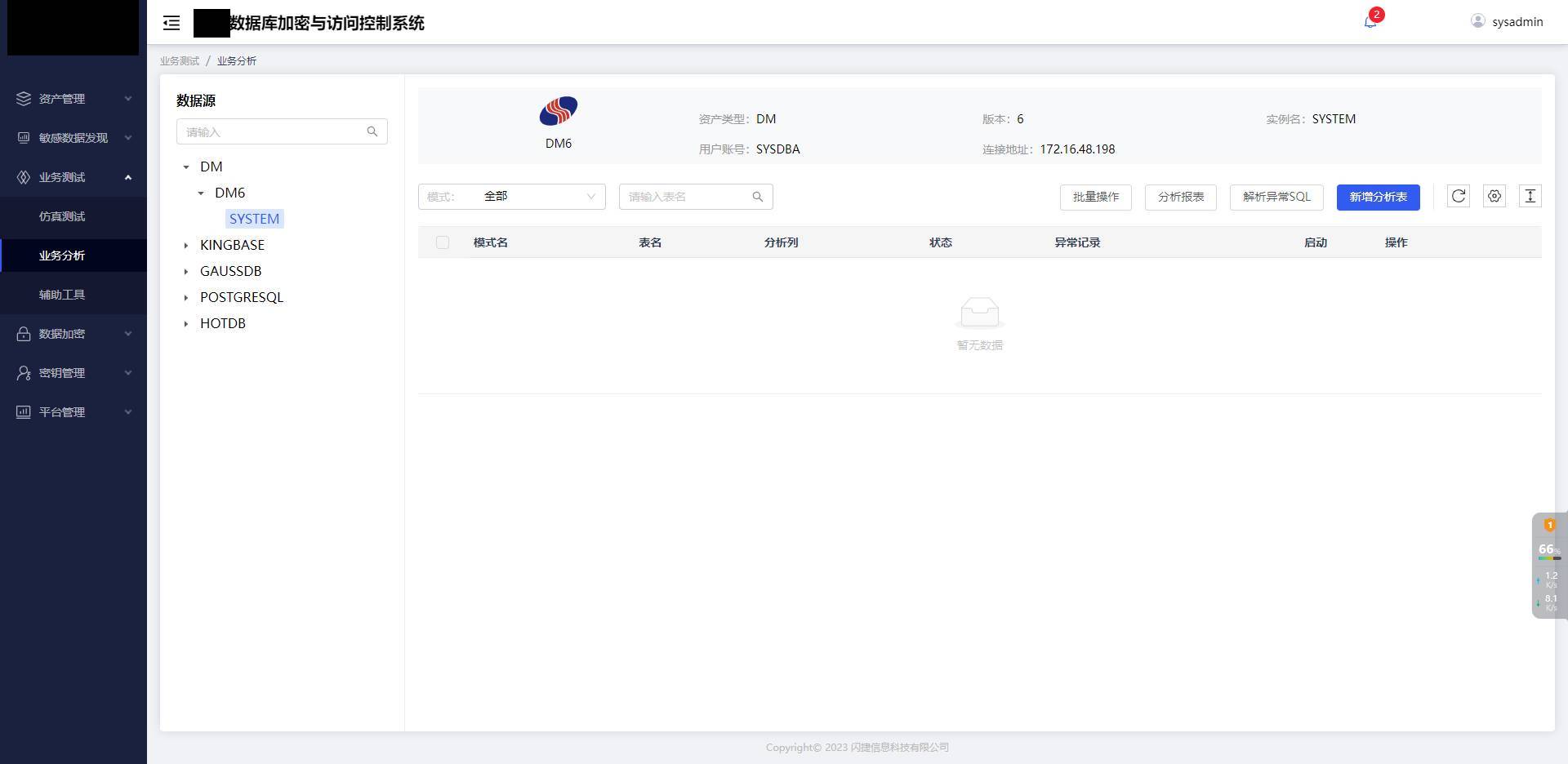Click the 异常记录 column header
This screenshot has width=1568, height=764.
coord(1077,242)
